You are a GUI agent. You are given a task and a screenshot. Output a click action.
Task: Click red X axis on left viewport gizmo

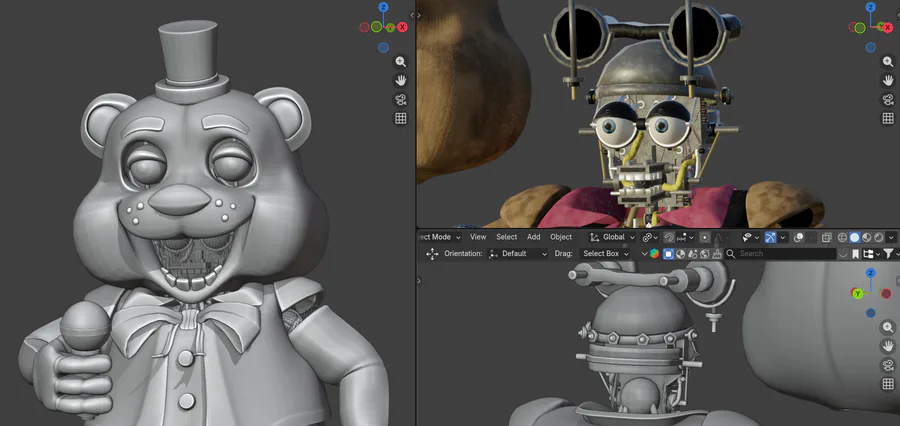pyautogui.click(x=402, y=27)
